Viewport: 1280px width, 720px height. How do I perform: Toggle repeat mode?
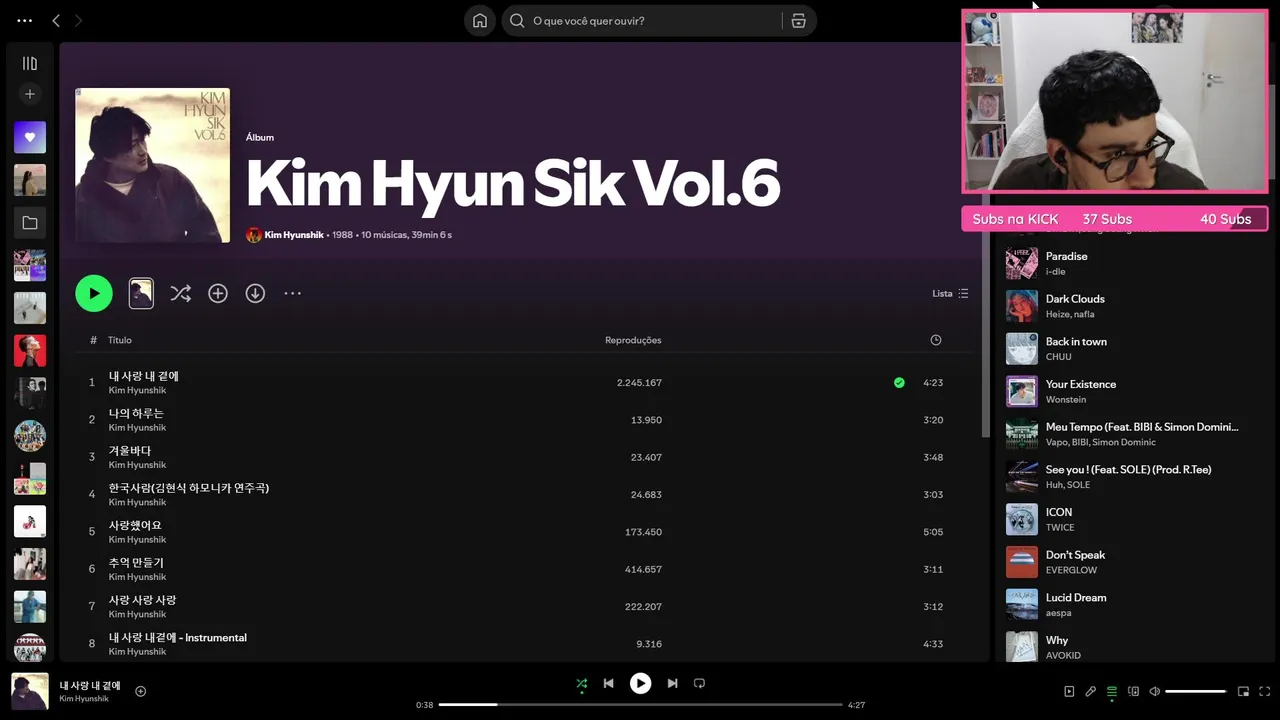[x=699, y=683]
